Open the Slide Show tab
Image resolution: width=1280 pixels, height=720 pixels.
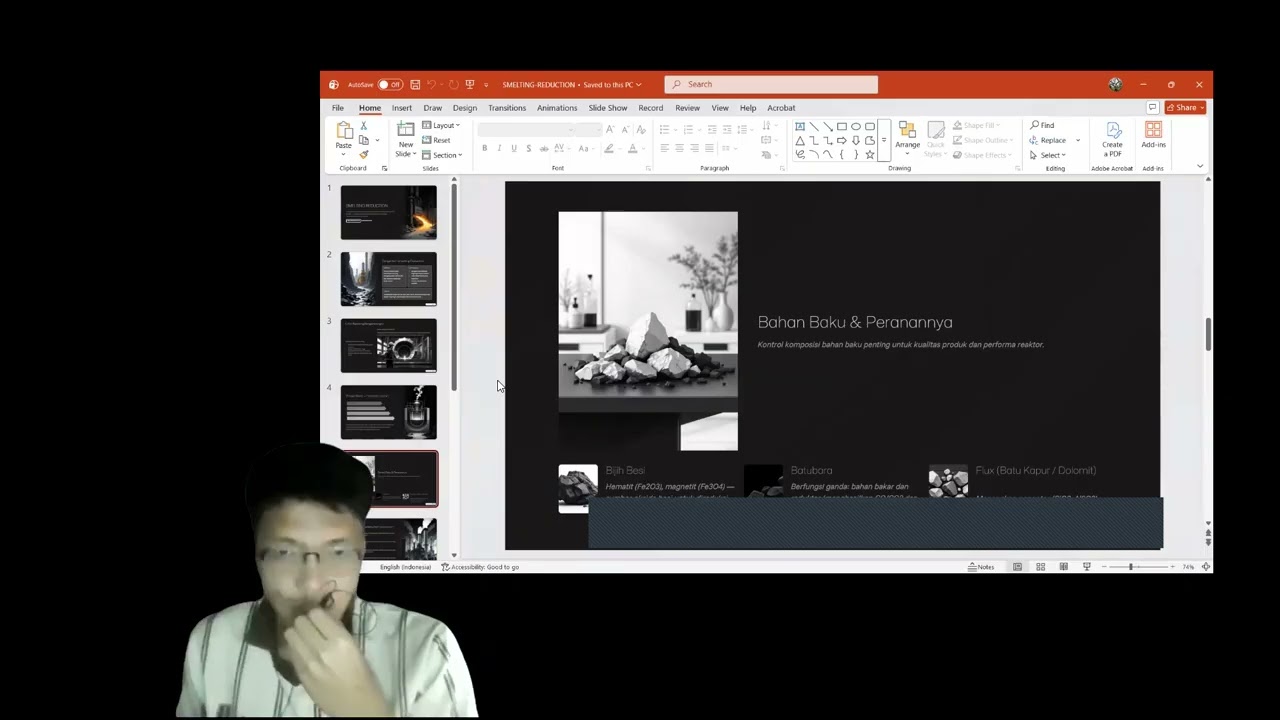[x=608, y=108]
